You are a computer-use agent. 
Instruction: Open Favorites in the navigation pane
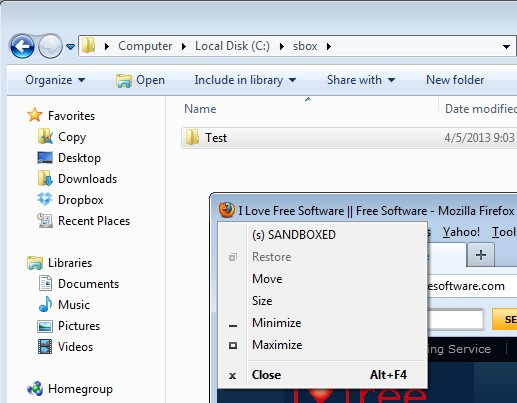tap(71, 116)
